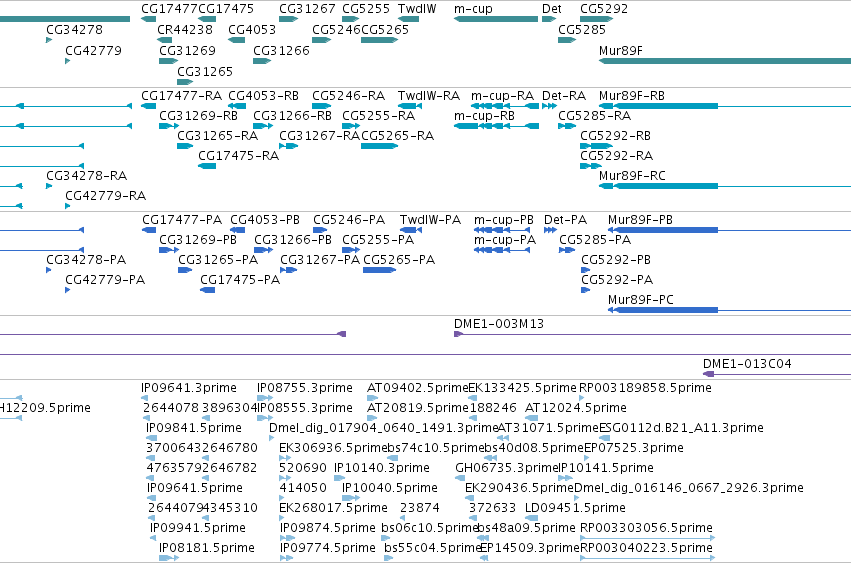Select the CG5285-PA protein label

pos(595,240)
